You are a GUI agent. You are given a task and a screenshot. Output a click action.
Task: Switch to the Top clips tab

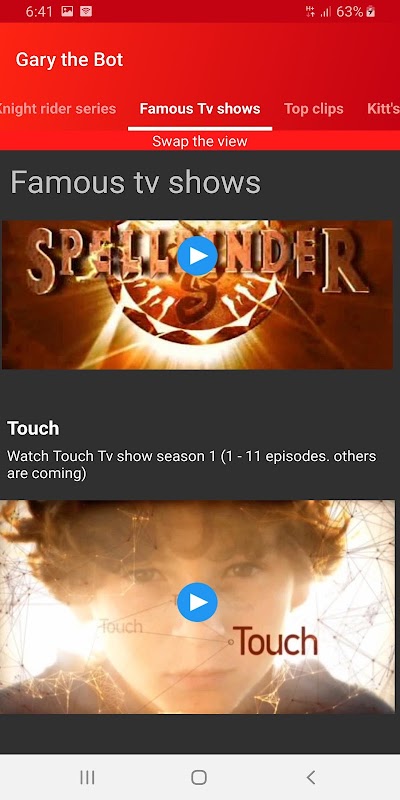click(x=314, y=109)
